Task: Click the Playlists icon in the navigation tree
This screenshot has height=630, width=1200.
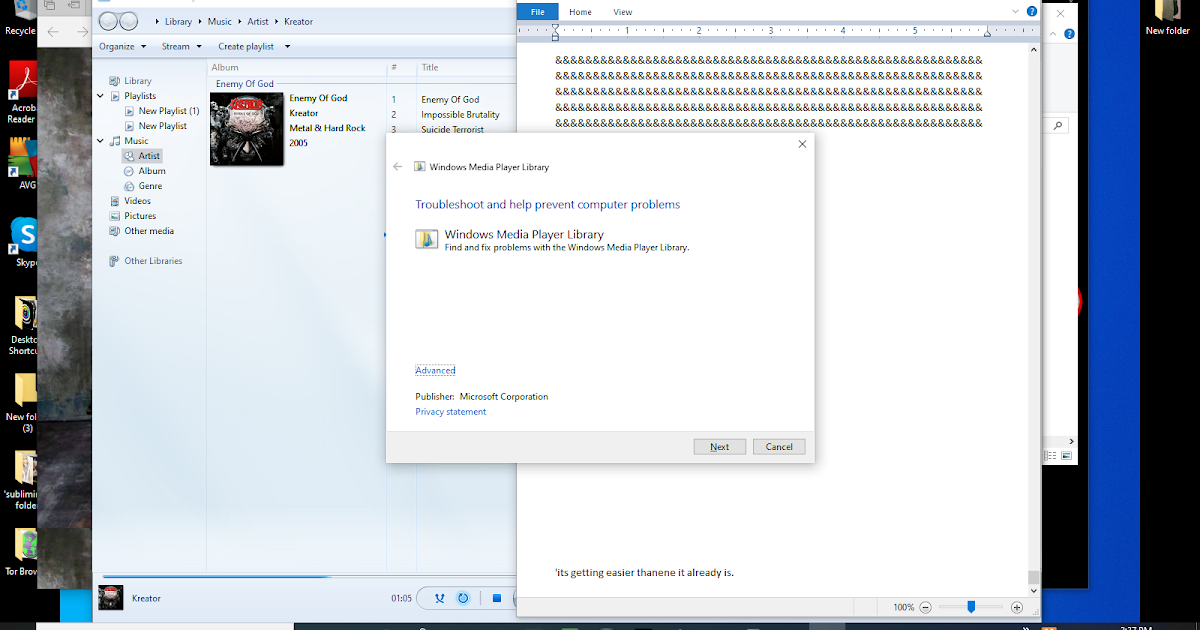Action: [116, 96]
